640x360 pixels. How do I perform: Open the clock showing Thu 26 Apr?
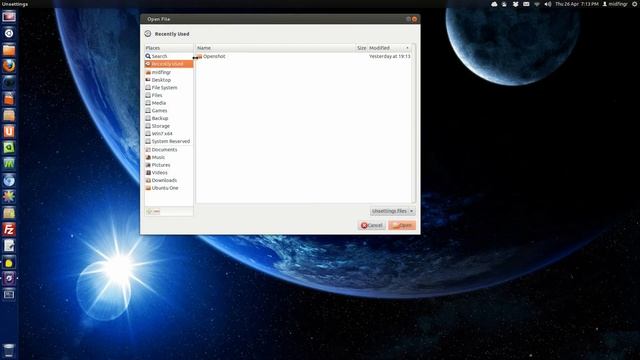tap(577, 4)
